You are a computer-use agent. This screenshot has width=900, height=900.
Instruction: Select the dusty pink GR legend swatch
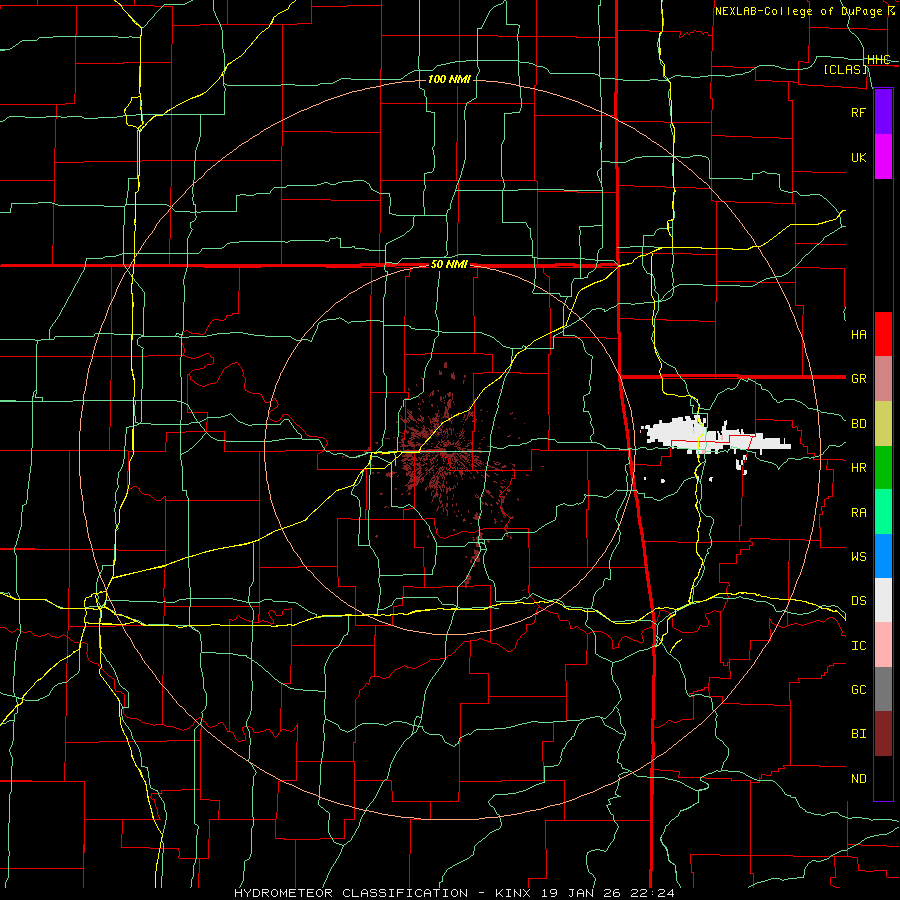883,379
